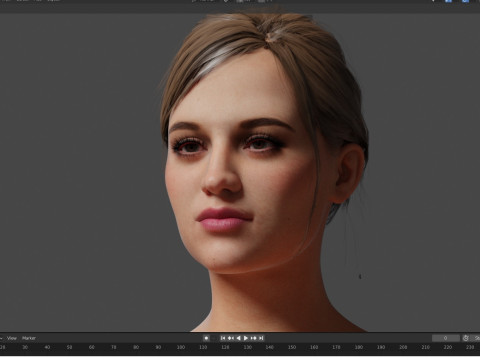Screen dimensions: 480x360
Task: Click frame 50 on timeline ruler
Action: (x=69, y=347)
